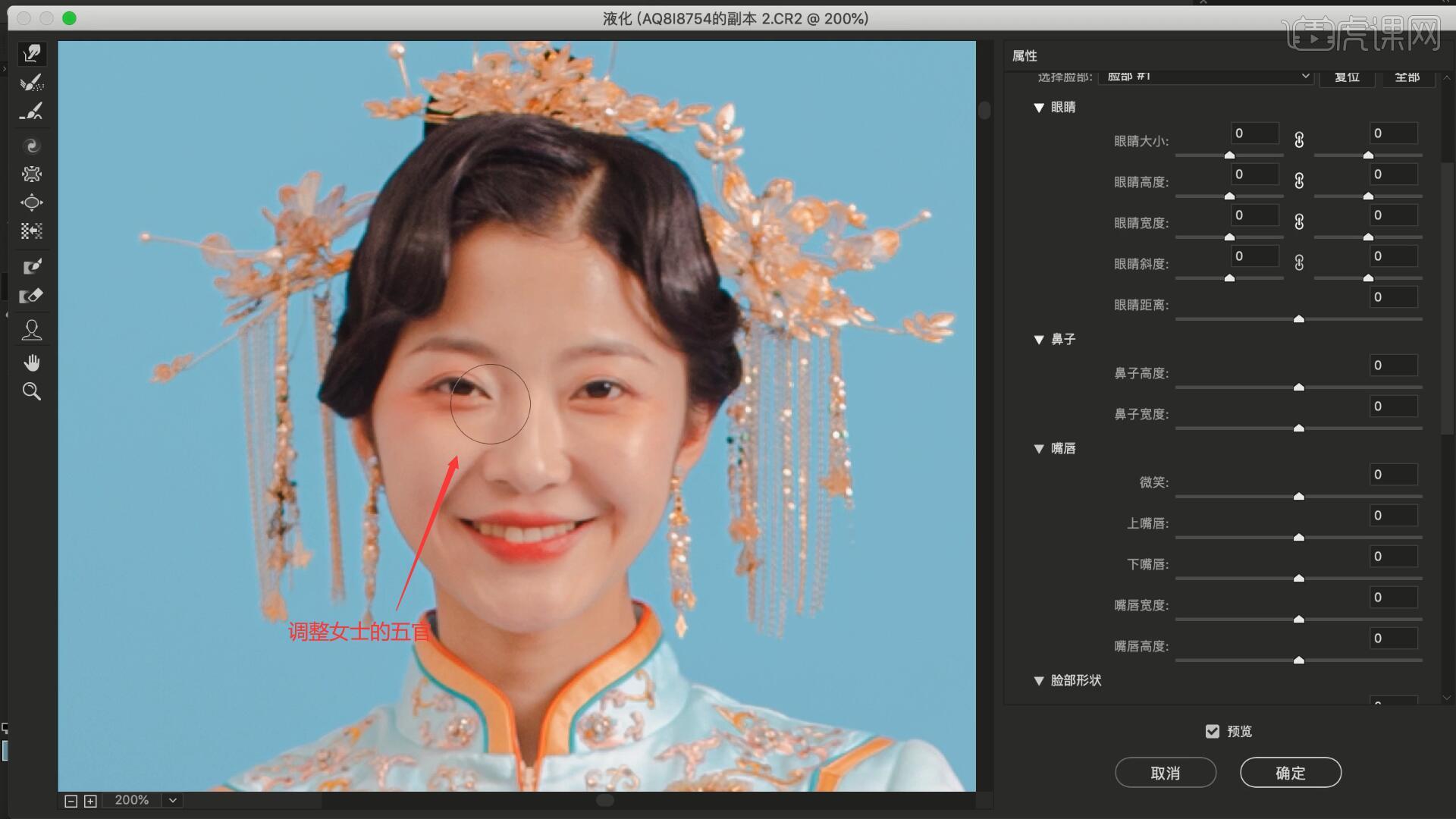The width and height of the screenshot is (1456, 819).
Task: Collapse the 眼睛 section
Action: (1039, 108)
